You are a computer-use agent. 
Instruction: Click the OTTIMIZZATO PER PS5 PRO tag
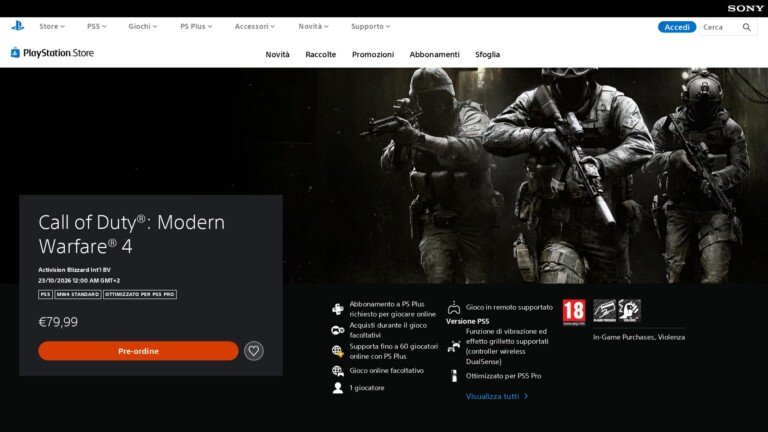point(140,294)
